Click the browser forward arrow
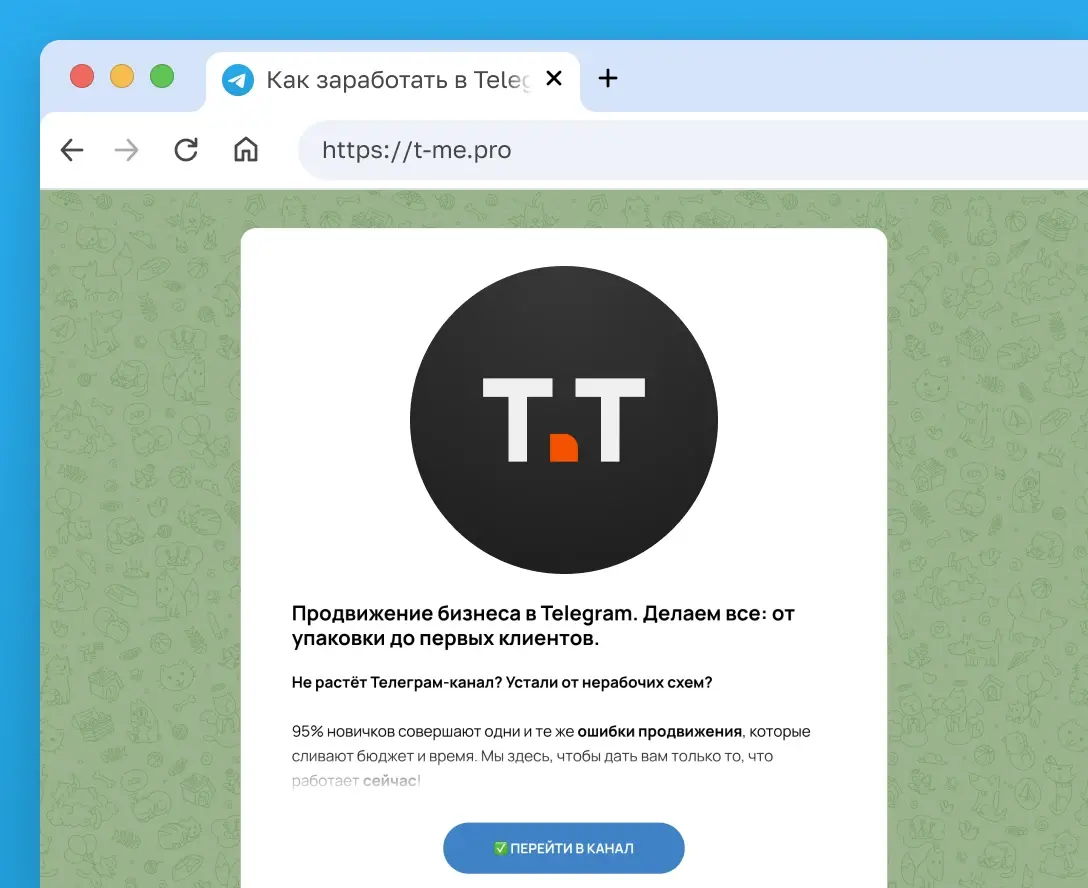Screen dimensions: 1088x888 click(126, 150)
